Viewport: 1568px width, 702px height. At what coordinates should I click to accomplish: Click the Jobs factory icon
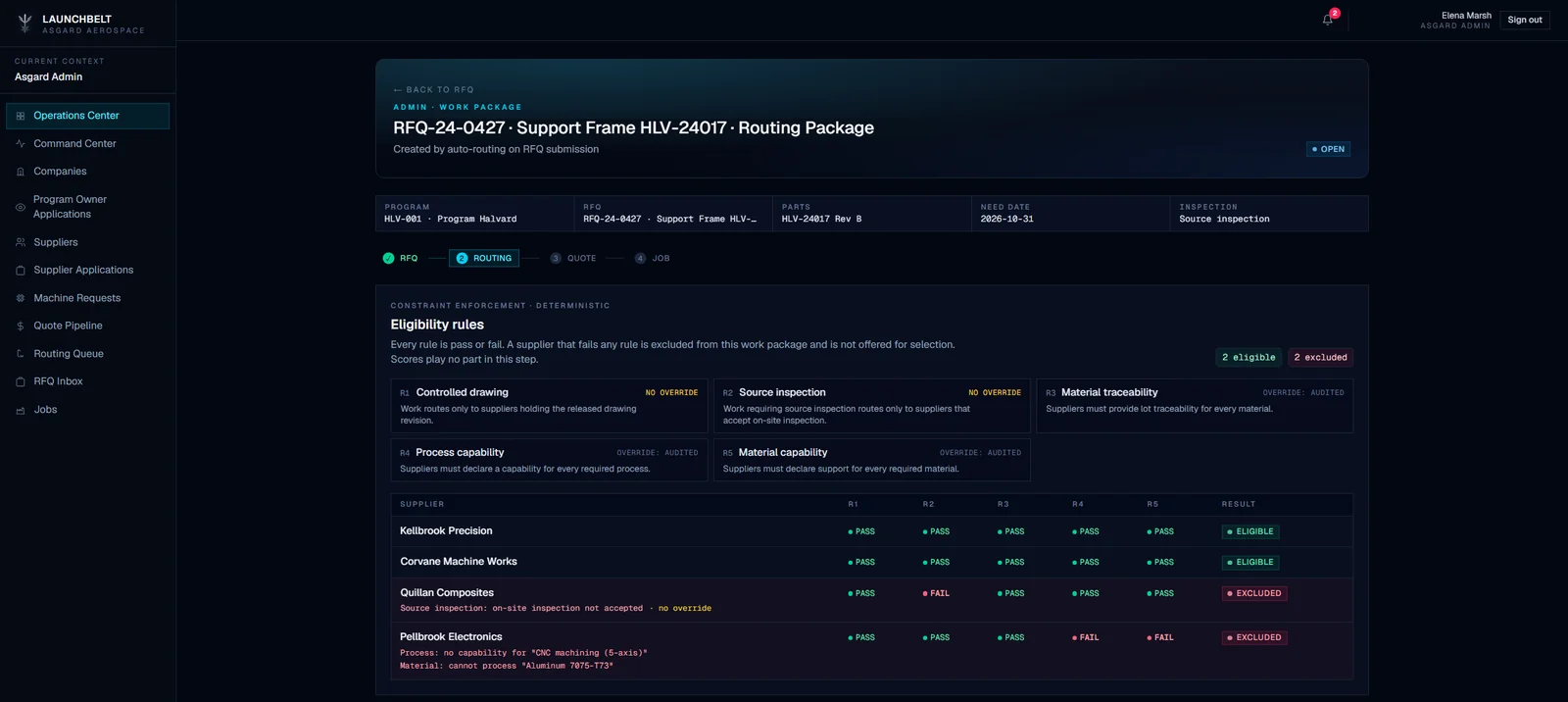(x=21, y=410)
